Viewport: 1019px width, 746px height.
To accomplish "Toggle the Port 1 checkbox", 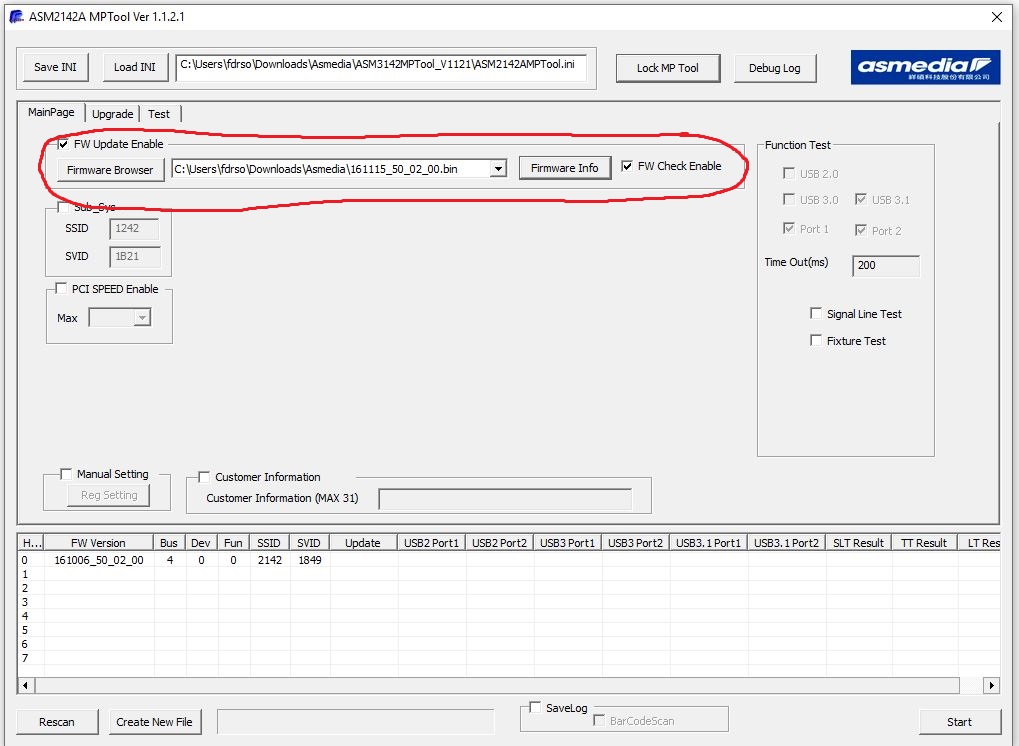I will (789, 228).
